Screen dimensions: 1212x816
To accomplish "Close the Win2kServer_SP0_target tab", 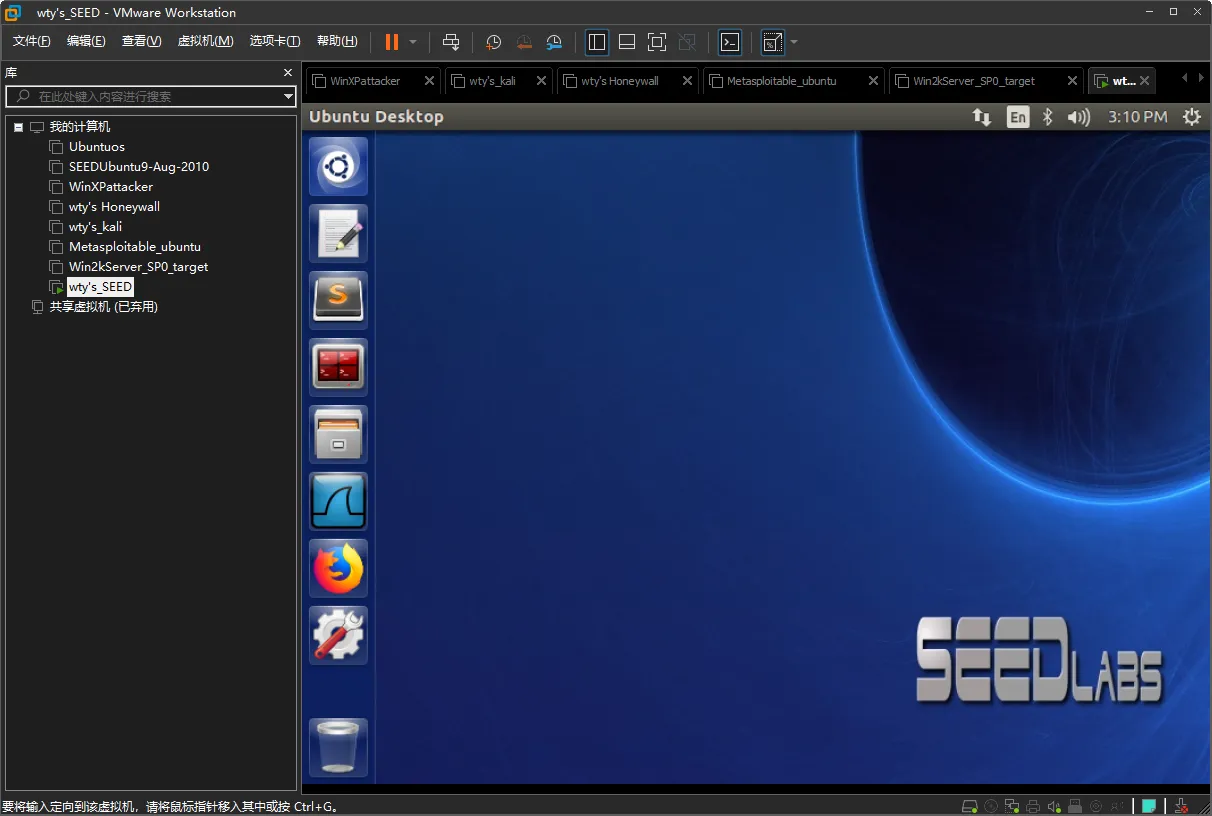I will pyautogui.click(x=1072, y=81).
